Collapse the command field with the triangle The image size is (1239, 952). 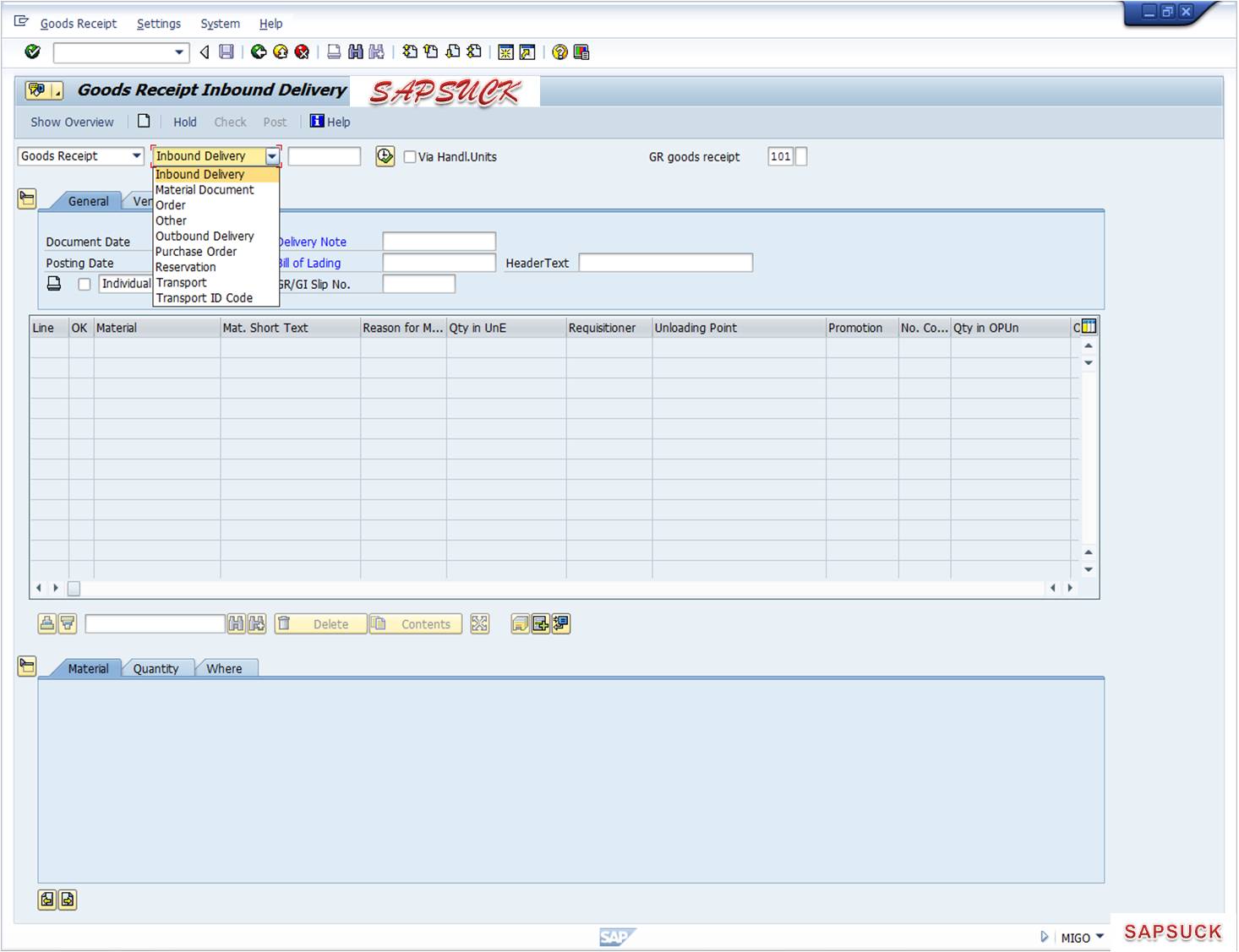pyautogui.click(x=205, y=52)
